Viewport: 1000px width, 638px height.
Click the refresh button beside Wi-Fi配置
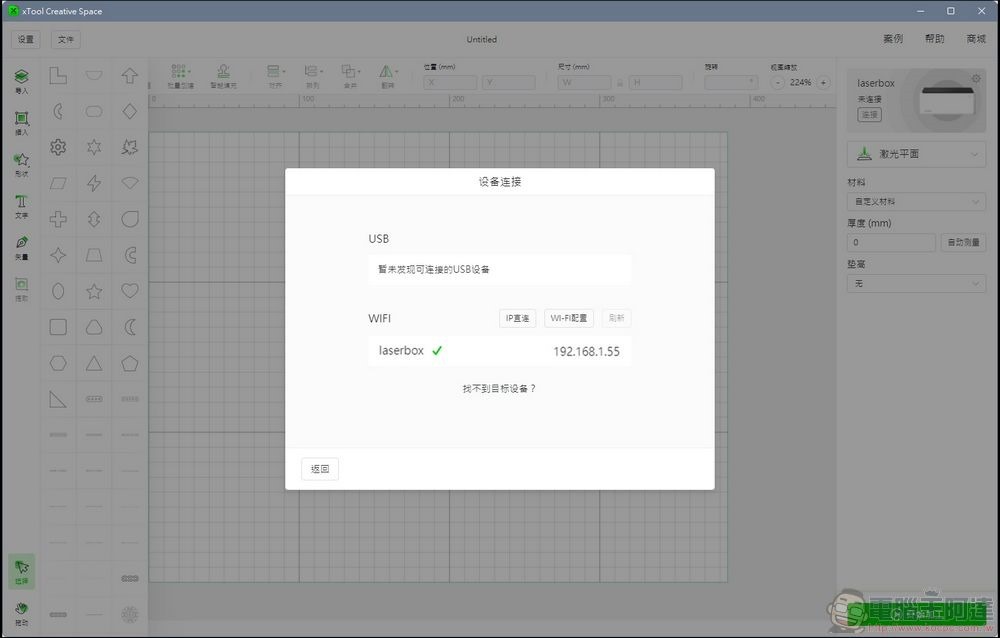(616, 318)
